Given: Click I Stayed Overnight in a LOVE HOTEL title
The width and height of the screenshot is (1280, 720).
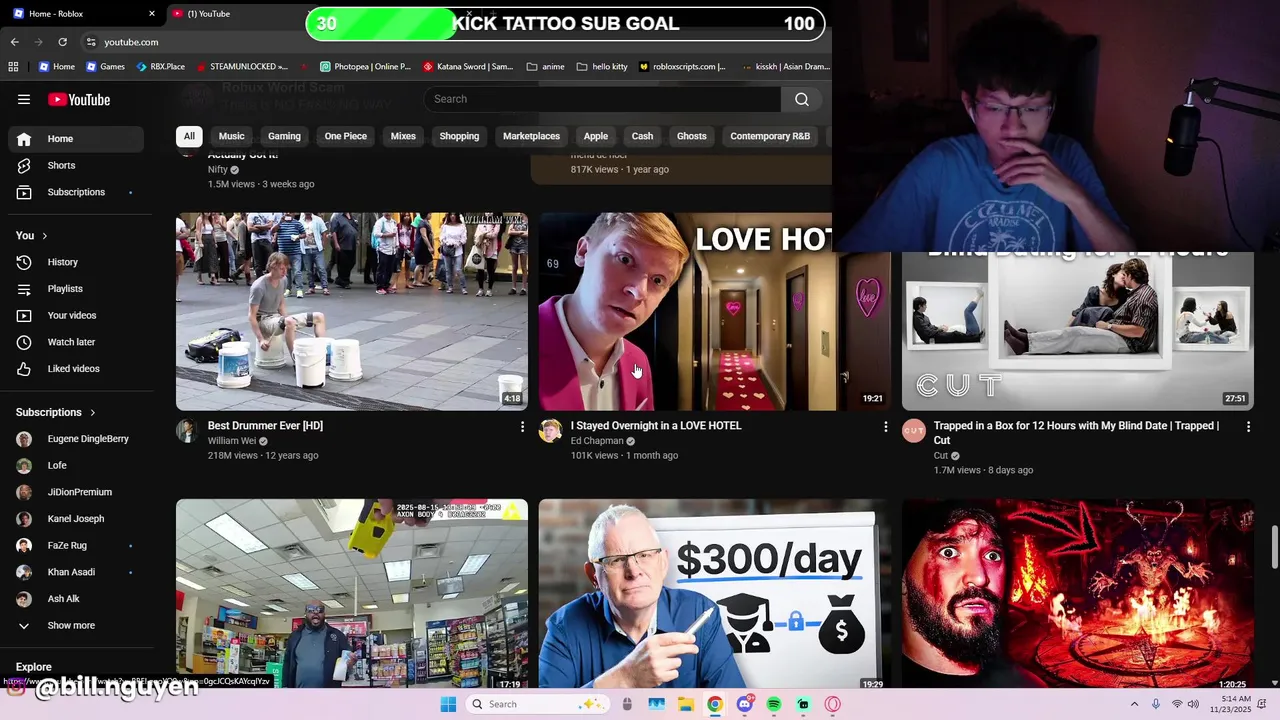Looking at the screenshot, I should click(656, 426).
